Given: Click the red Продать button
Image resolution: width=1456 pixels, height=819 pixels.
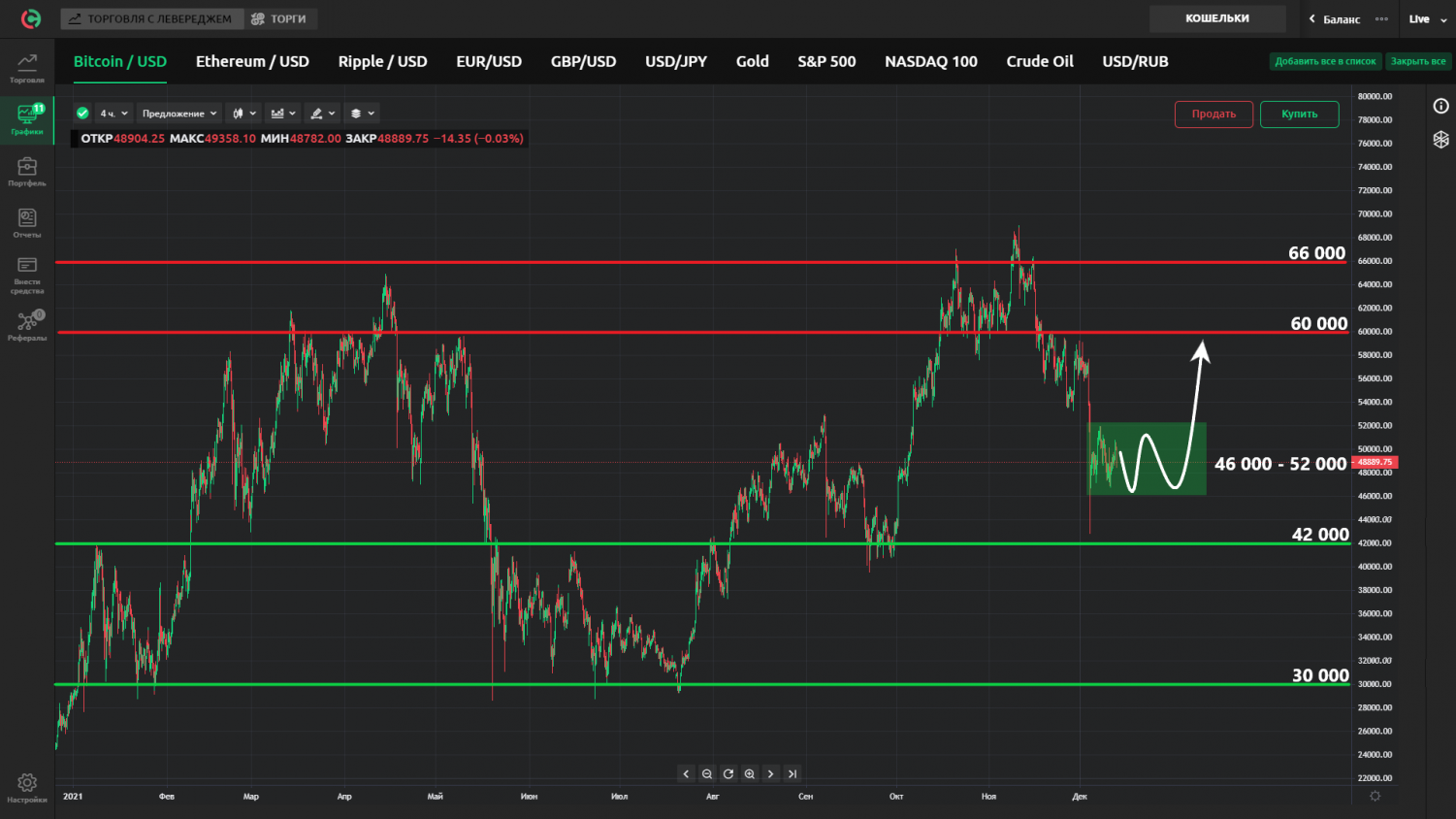Looking at the screenshot, I should coord(1213,115).
